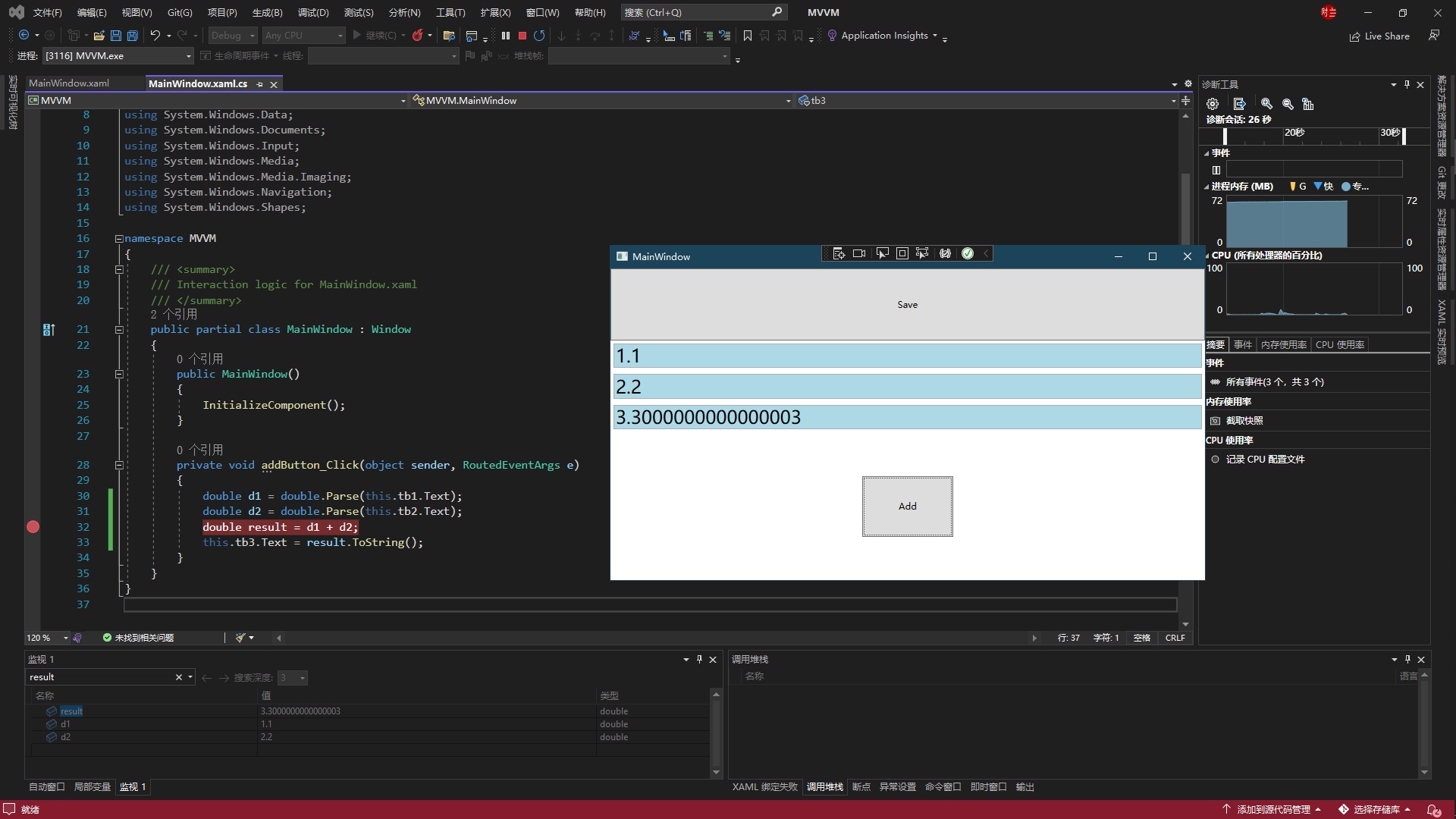Collapse the MainWindow class code block
The height and width of the screenshot is (819, 1456).
(x=119, y=330)
